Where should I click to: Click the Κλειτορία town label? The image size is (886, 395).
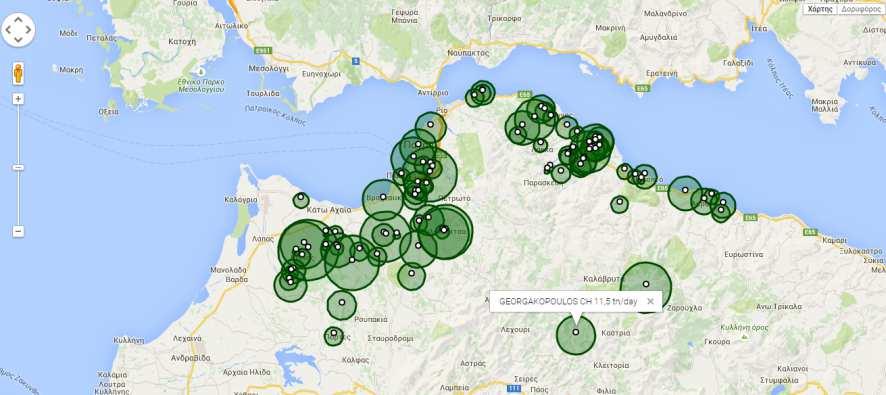point(611,366)
